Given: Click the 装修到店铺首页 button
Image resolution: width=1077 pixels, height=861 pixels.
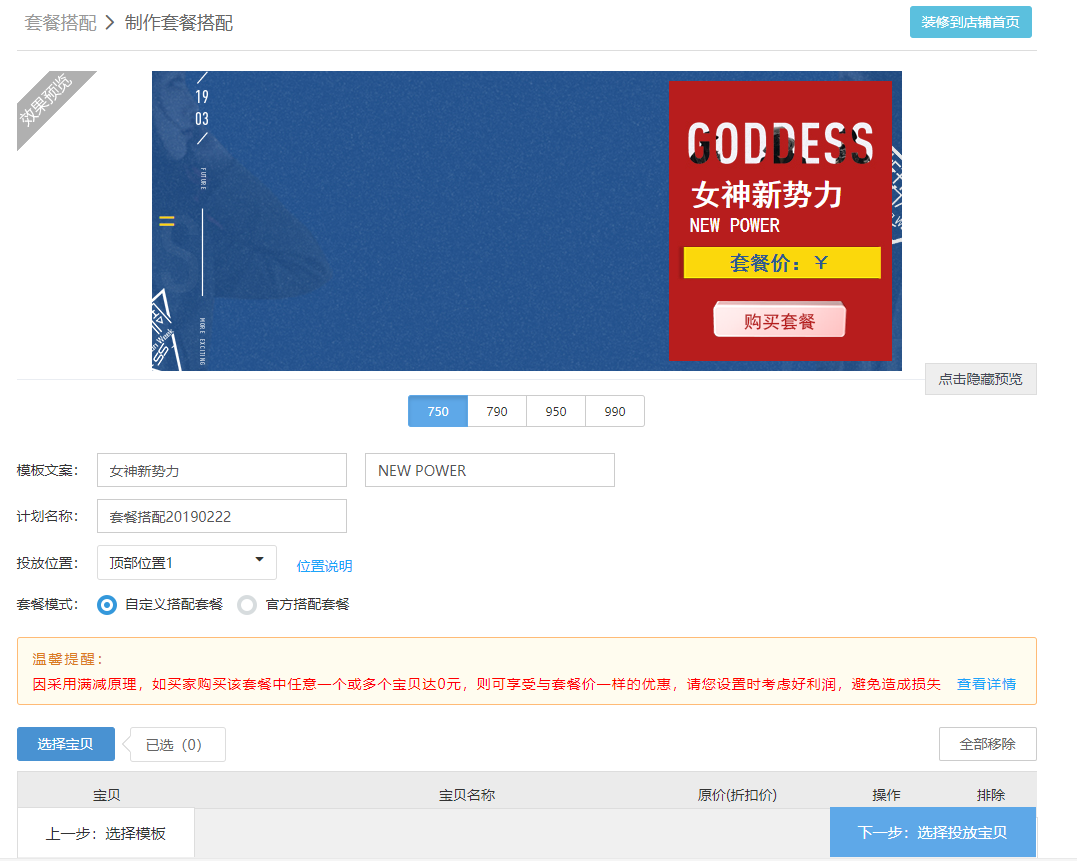Looking at the screenshot, I should (969, 22).
